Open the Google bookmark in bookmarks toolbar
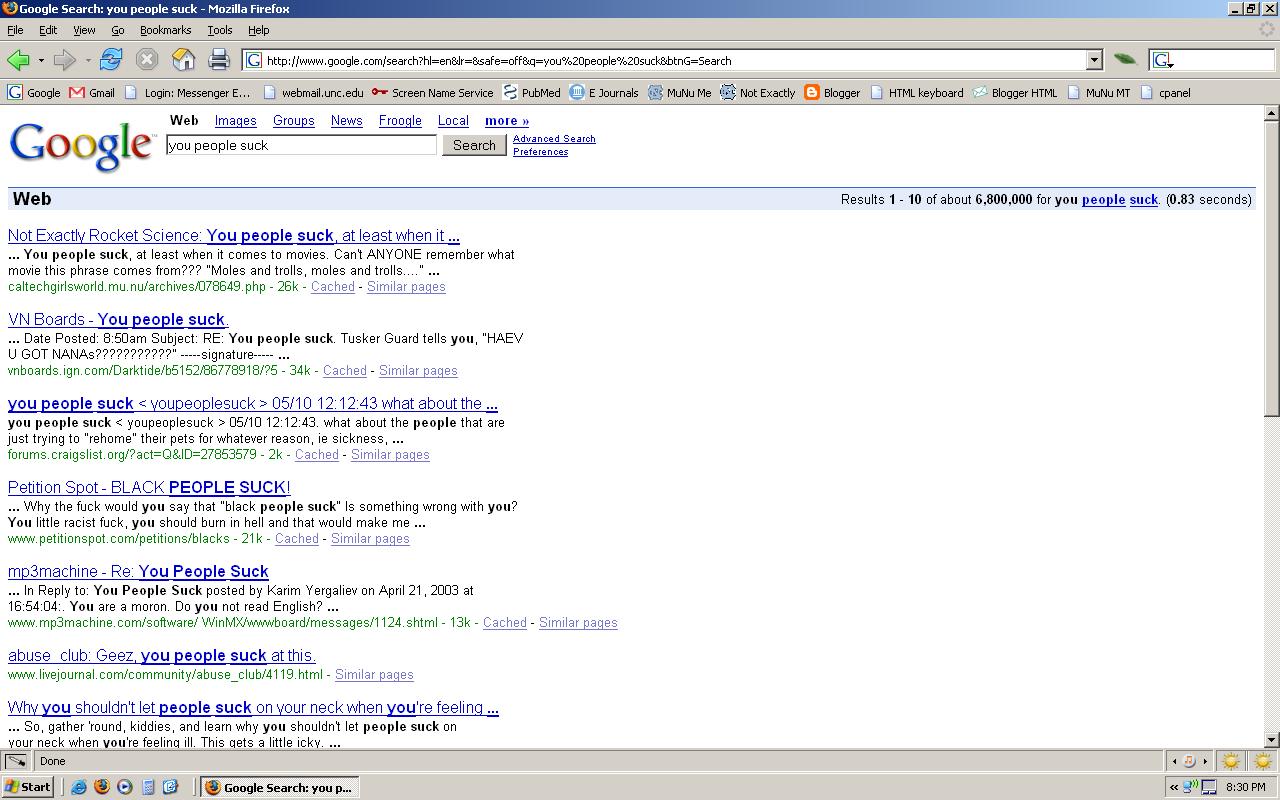Viewport: 1280px width, 800px height. pyautogui.click(x=34, y=92)
